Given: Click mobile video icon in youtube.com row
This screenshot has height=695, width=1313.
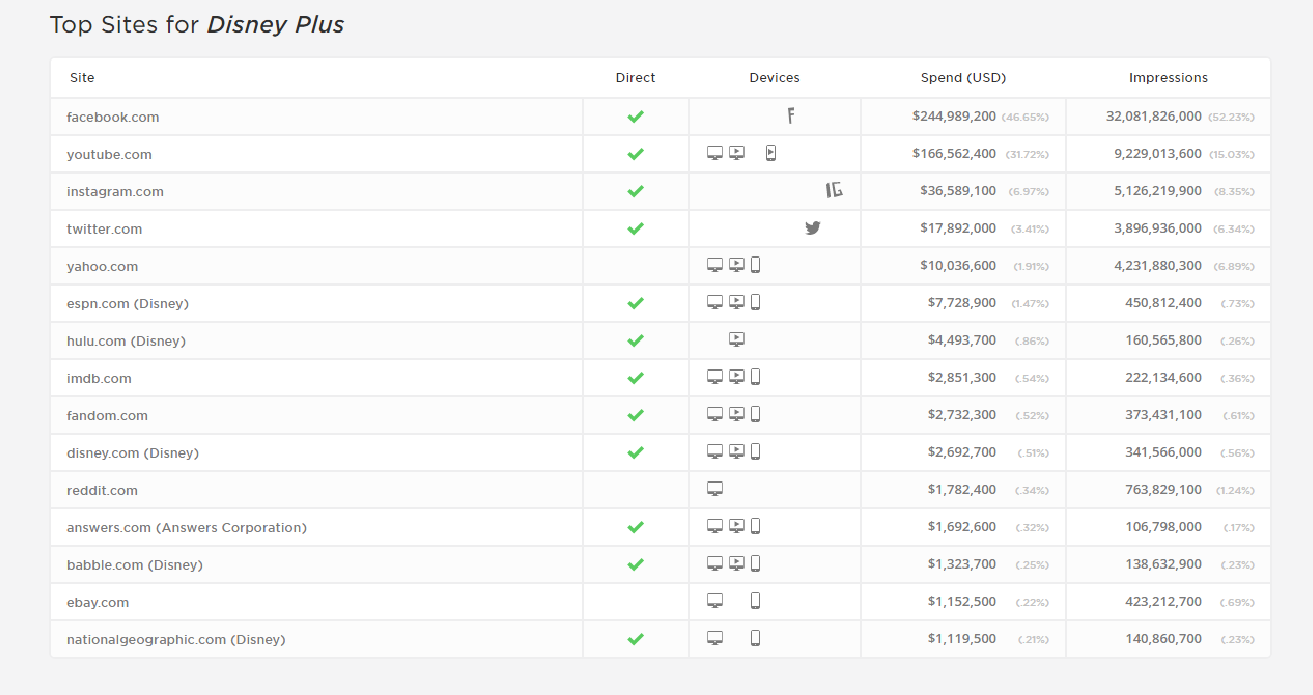Looking at the screenshot, I should click(x=770, y=153).
